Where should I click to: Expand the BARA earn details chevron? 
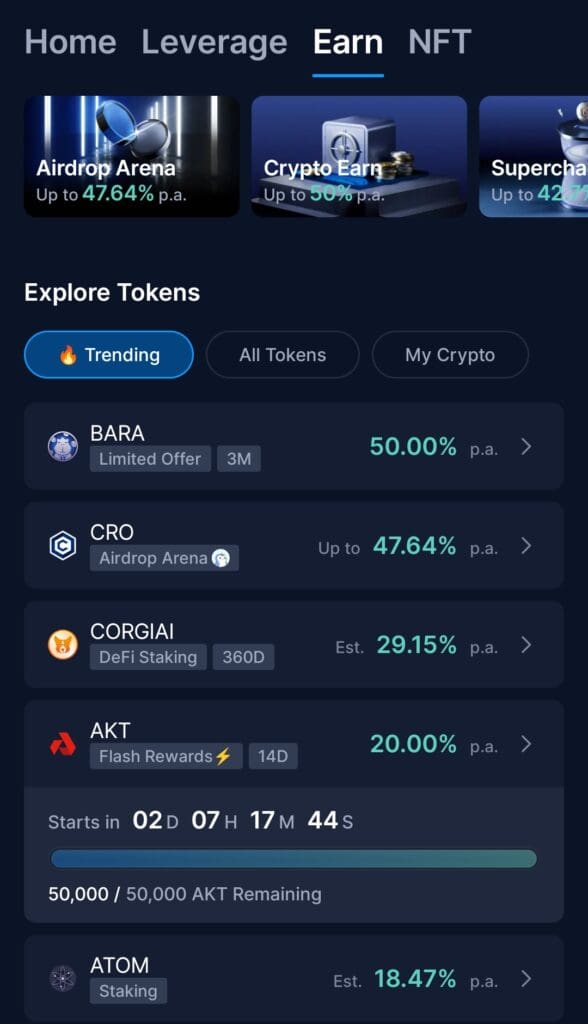[x=527, y=446]
